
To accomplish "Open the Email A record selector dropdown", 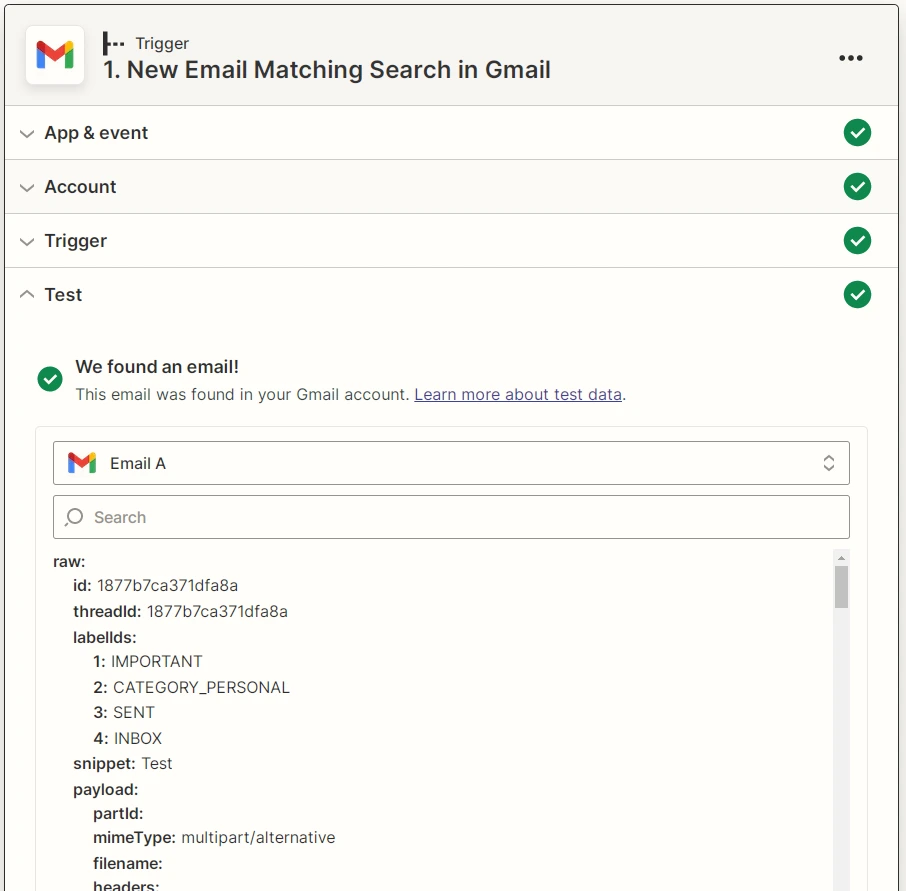I will (829, 462).
